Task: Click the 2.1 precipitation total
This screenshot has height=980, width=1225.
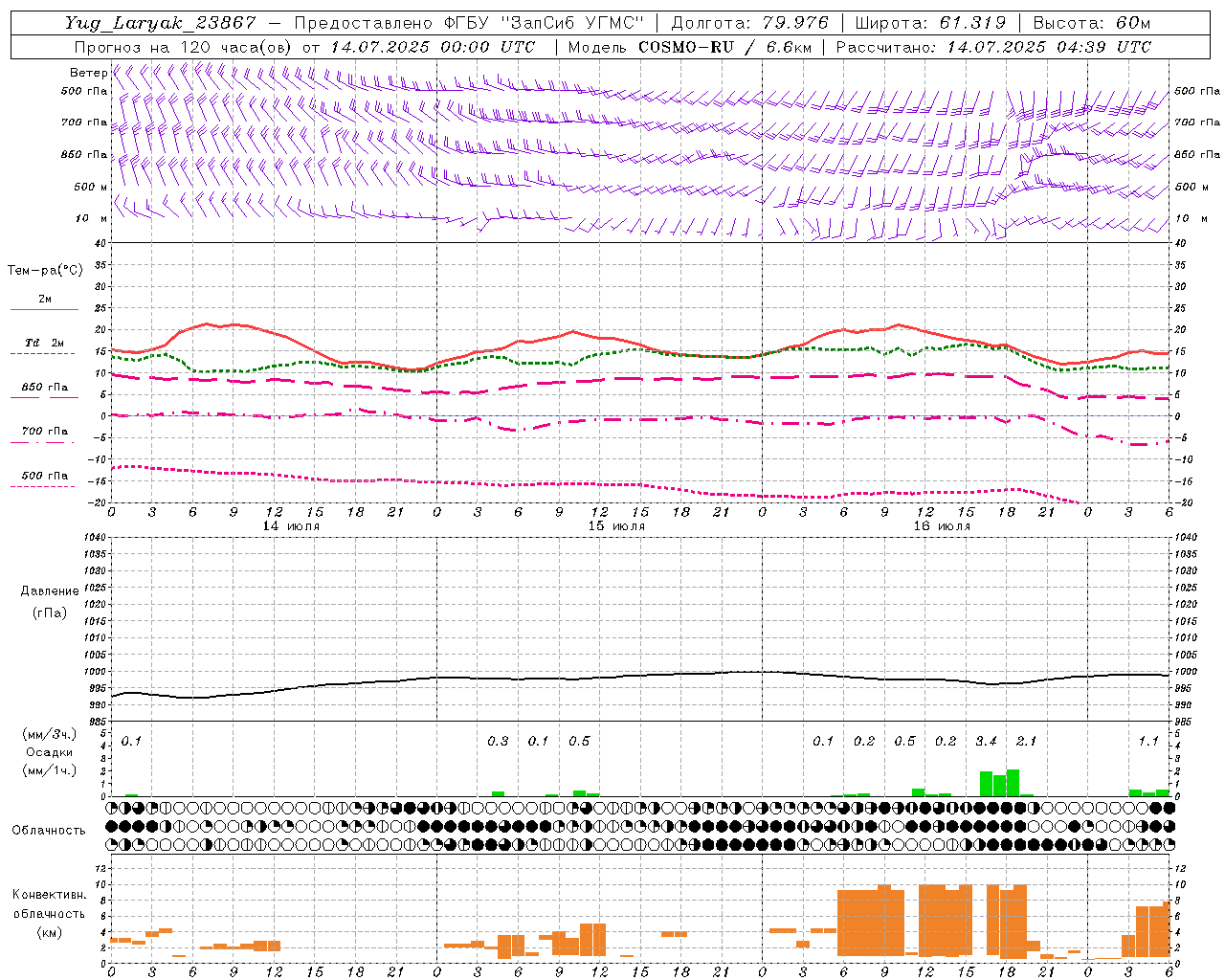Action: point(1026,741)
